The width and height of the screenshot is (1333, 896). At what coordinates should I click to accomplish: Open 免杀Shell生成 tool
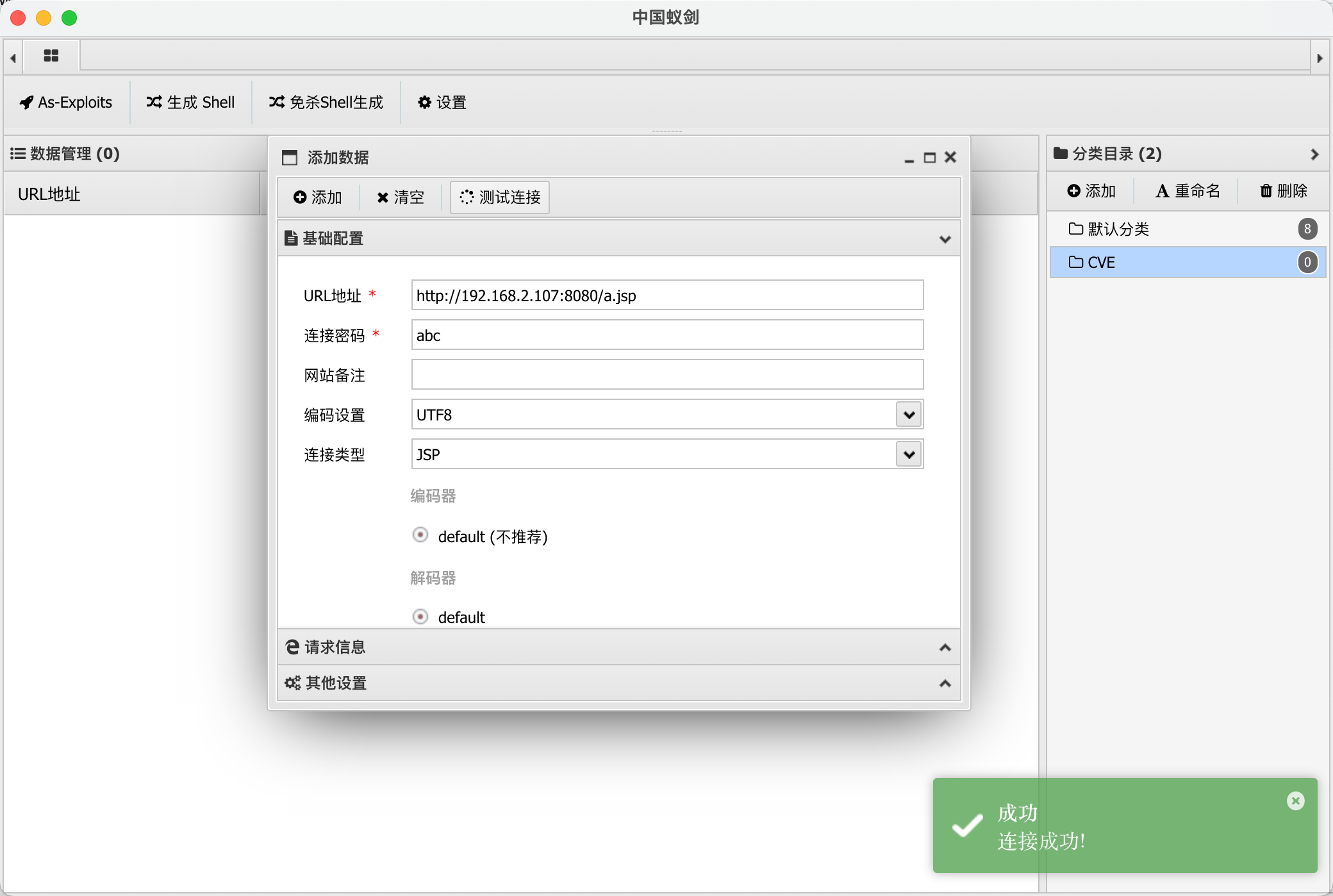(x=326, y=103)
